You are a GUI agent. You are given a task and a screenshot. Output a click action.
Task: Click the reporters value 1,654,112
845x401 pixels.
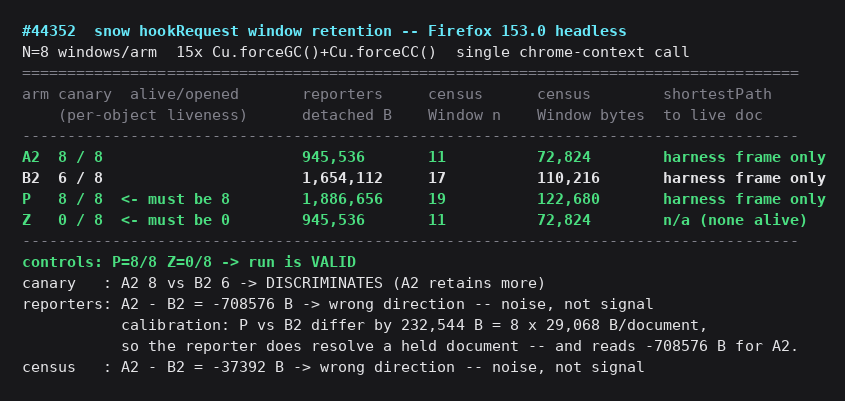(342, 178)
